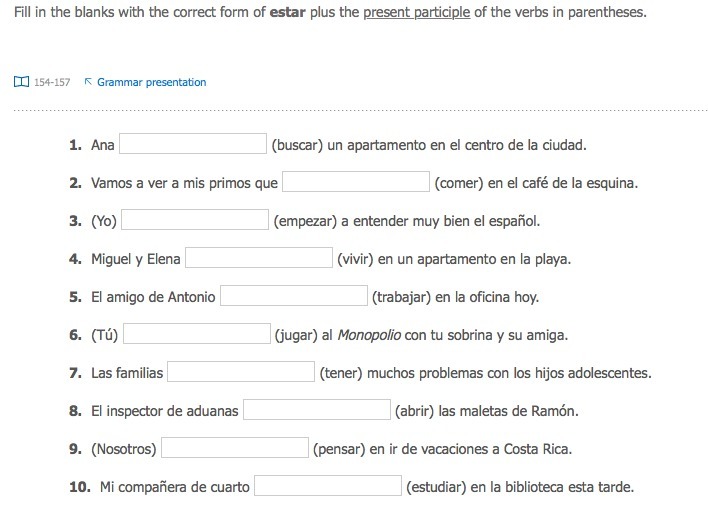Select the blank before (empezar)
The width and height of the screenshot is (708, 514).
coord(195,221)
